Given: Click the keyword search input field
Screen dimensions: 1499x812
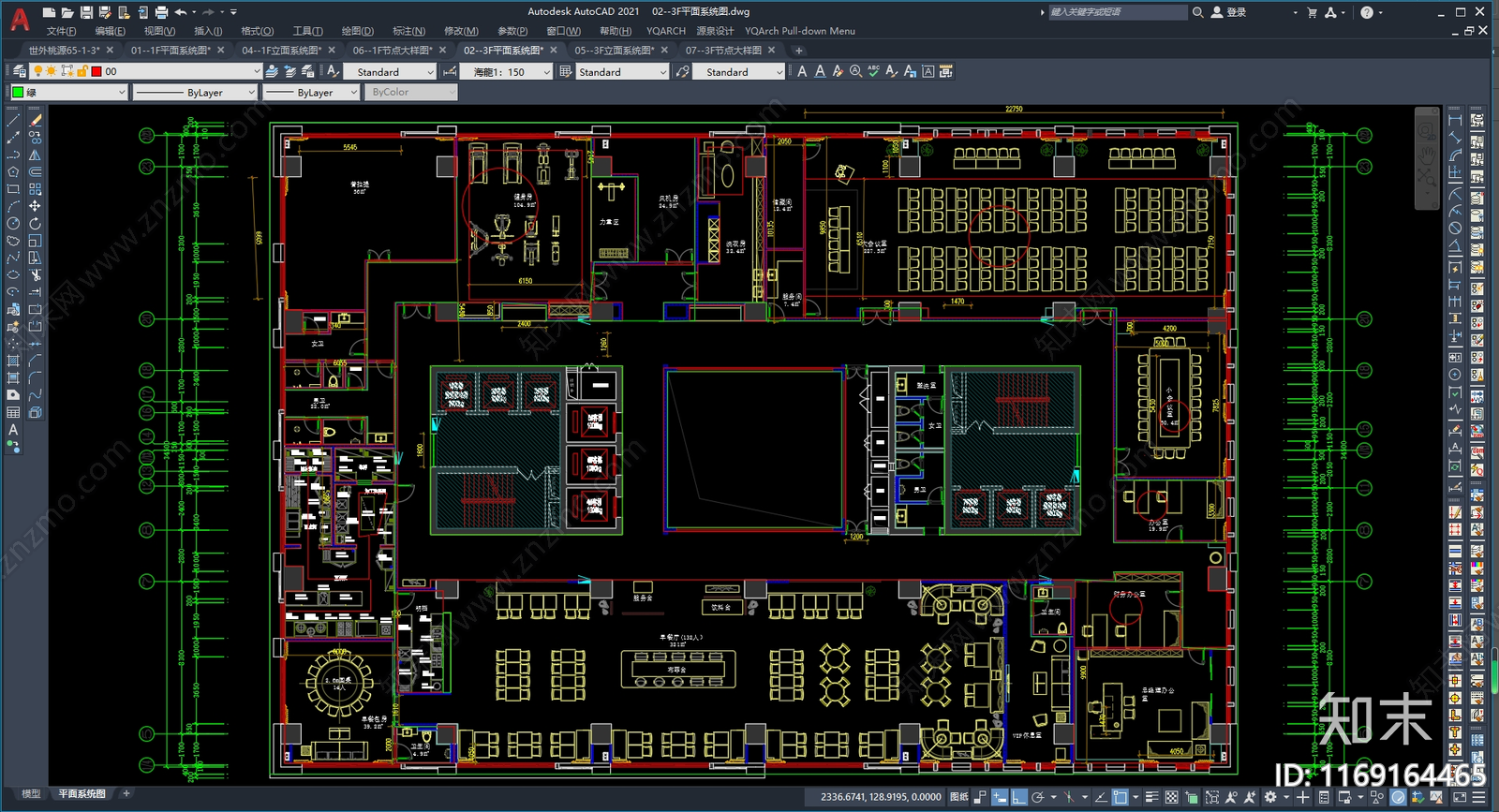Looking at the screenshot, I should [1117, 12].
